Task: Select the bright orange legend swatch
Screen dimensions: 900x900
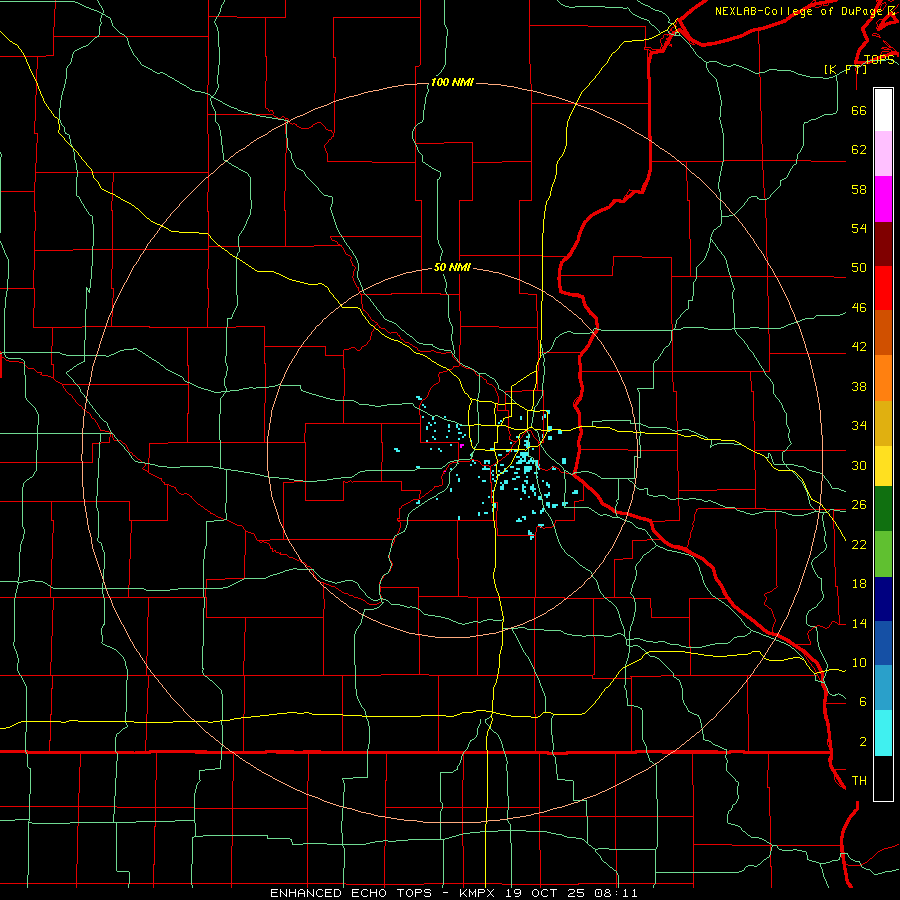Action: 883,378
